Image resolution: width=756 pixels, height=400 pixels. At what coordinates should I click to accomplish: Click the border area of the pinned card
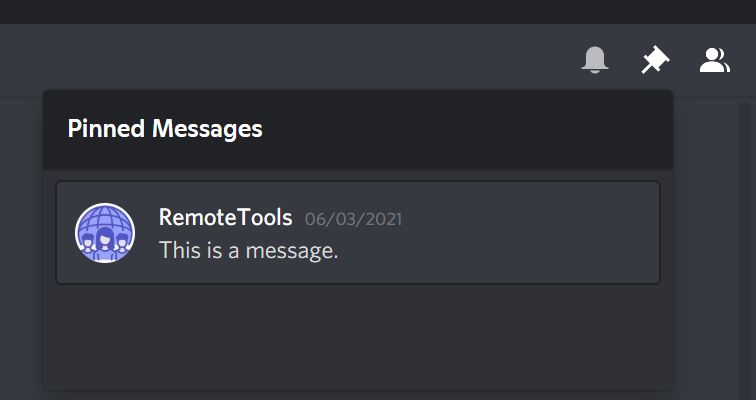(358, 182)
